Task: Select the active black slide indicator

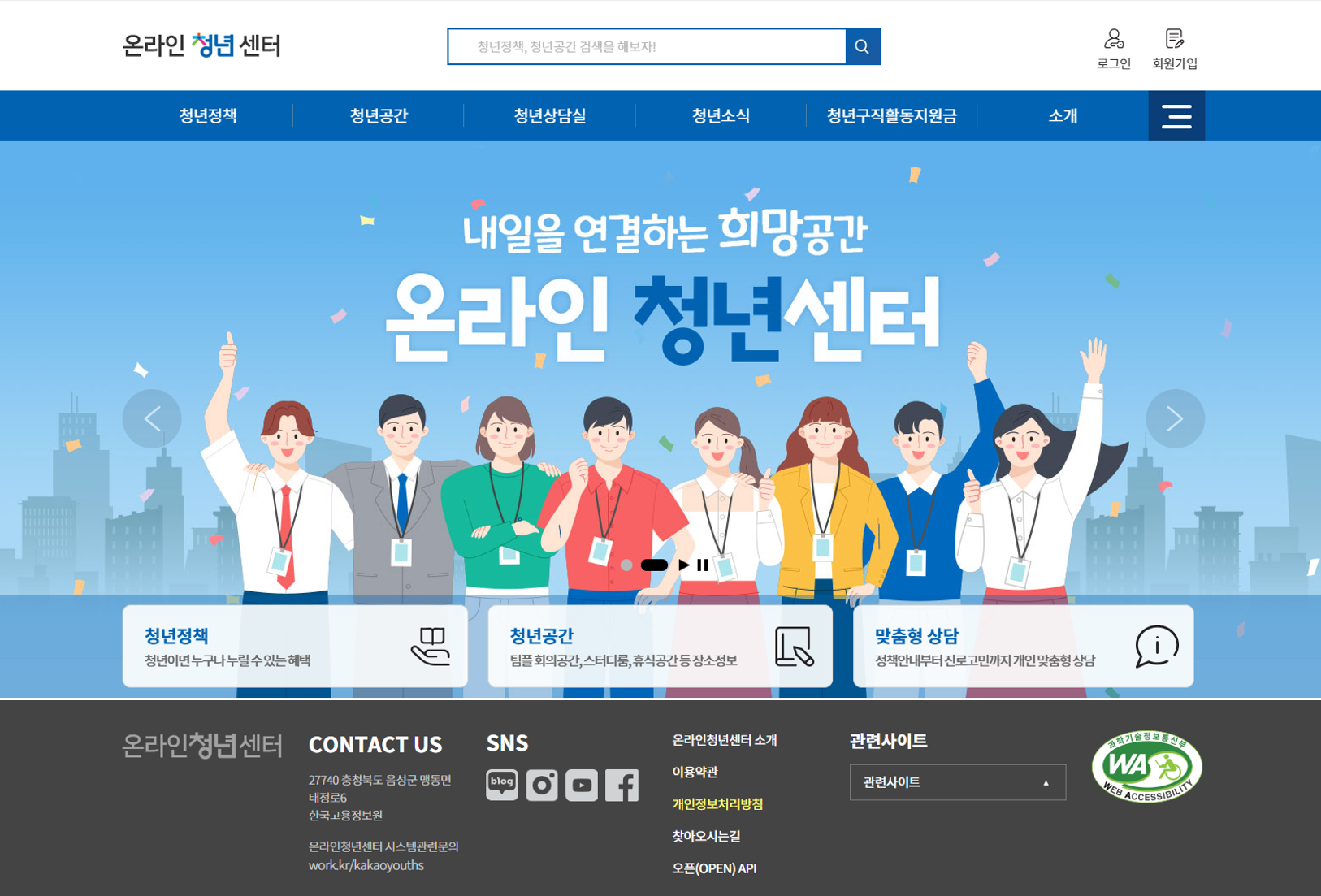Action: pos(654,565)
